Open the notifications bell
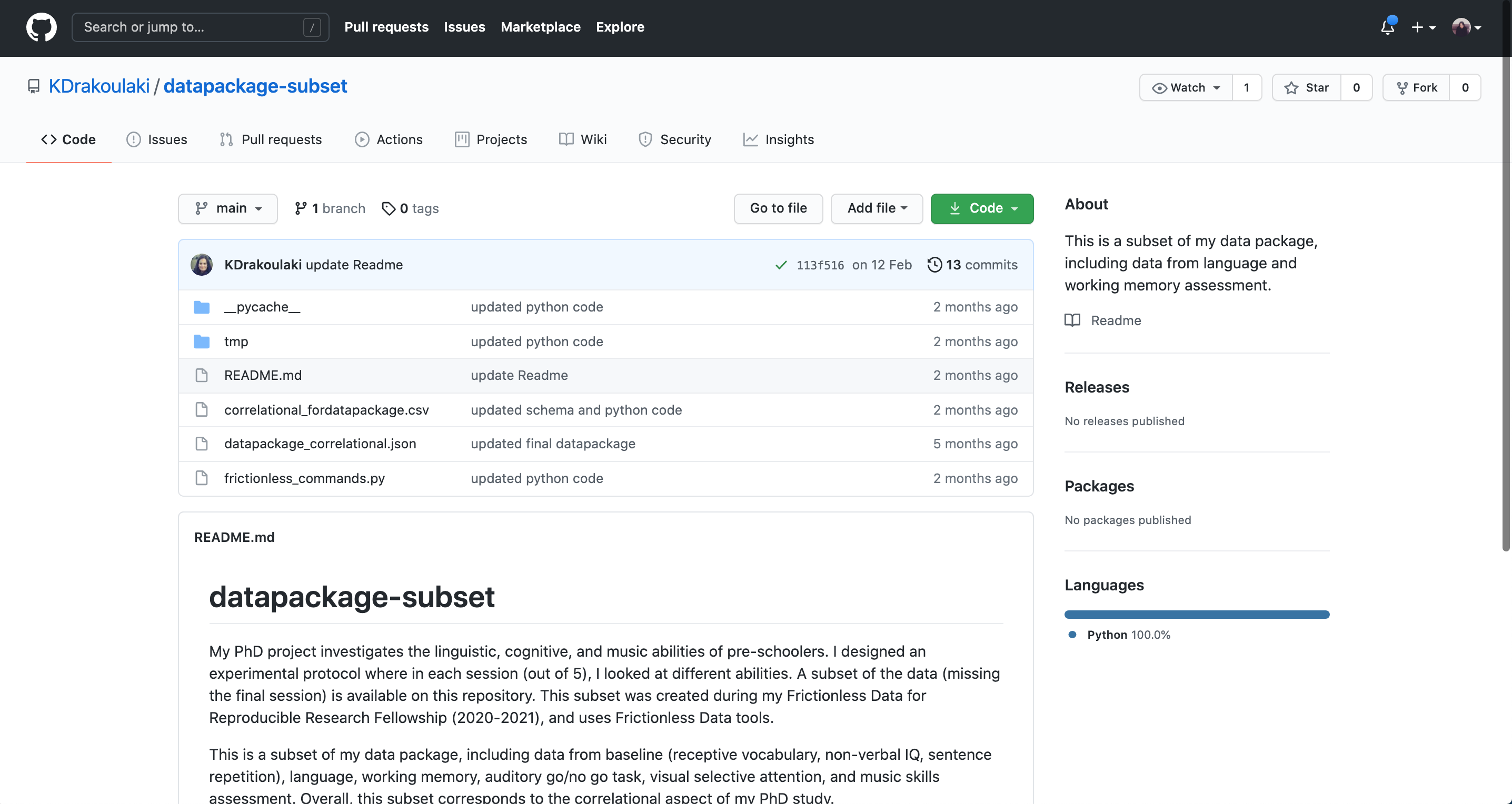The image size is (1512, 804). pyautogui.click(x=1388, y=27)
